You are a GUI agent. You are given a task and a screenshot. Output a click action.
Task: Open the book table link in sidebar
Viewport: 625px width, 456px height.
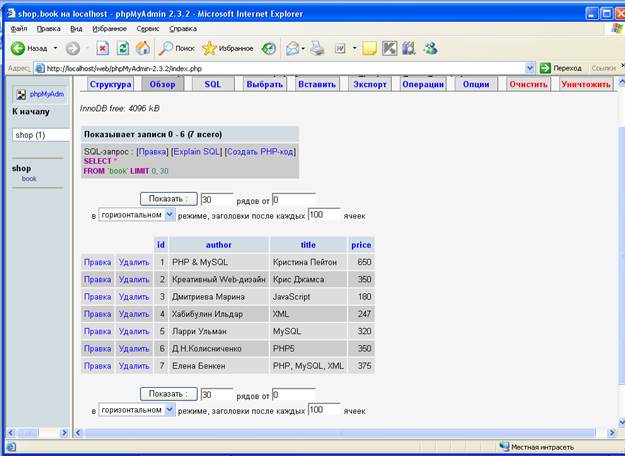tap(29, 179)
